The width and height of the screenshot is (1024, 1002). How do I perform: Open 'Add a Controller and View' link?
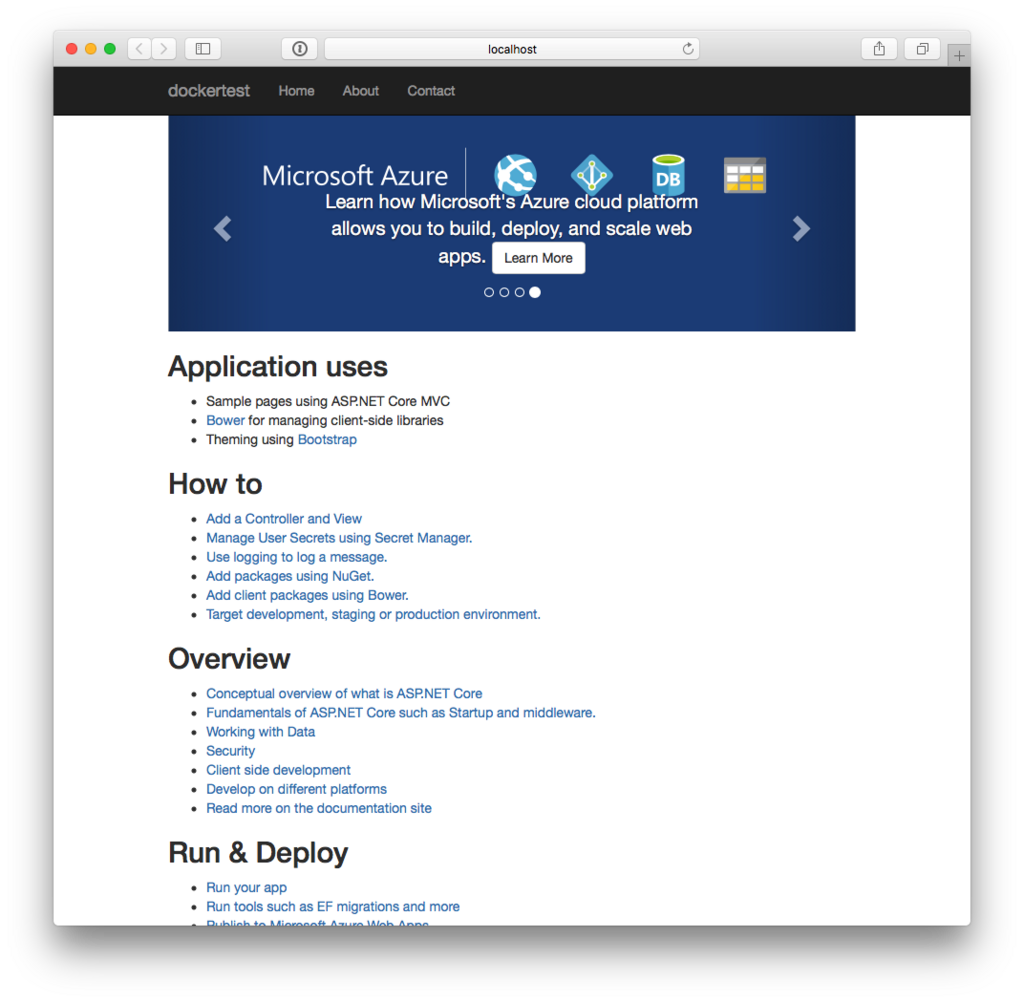(x=284, y=519)
